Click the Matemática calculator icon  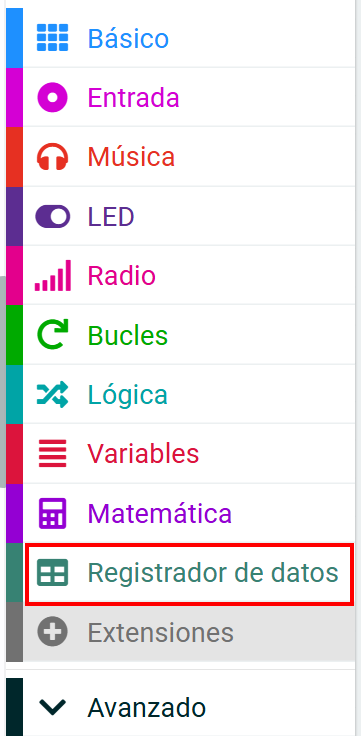pos(53,513)
